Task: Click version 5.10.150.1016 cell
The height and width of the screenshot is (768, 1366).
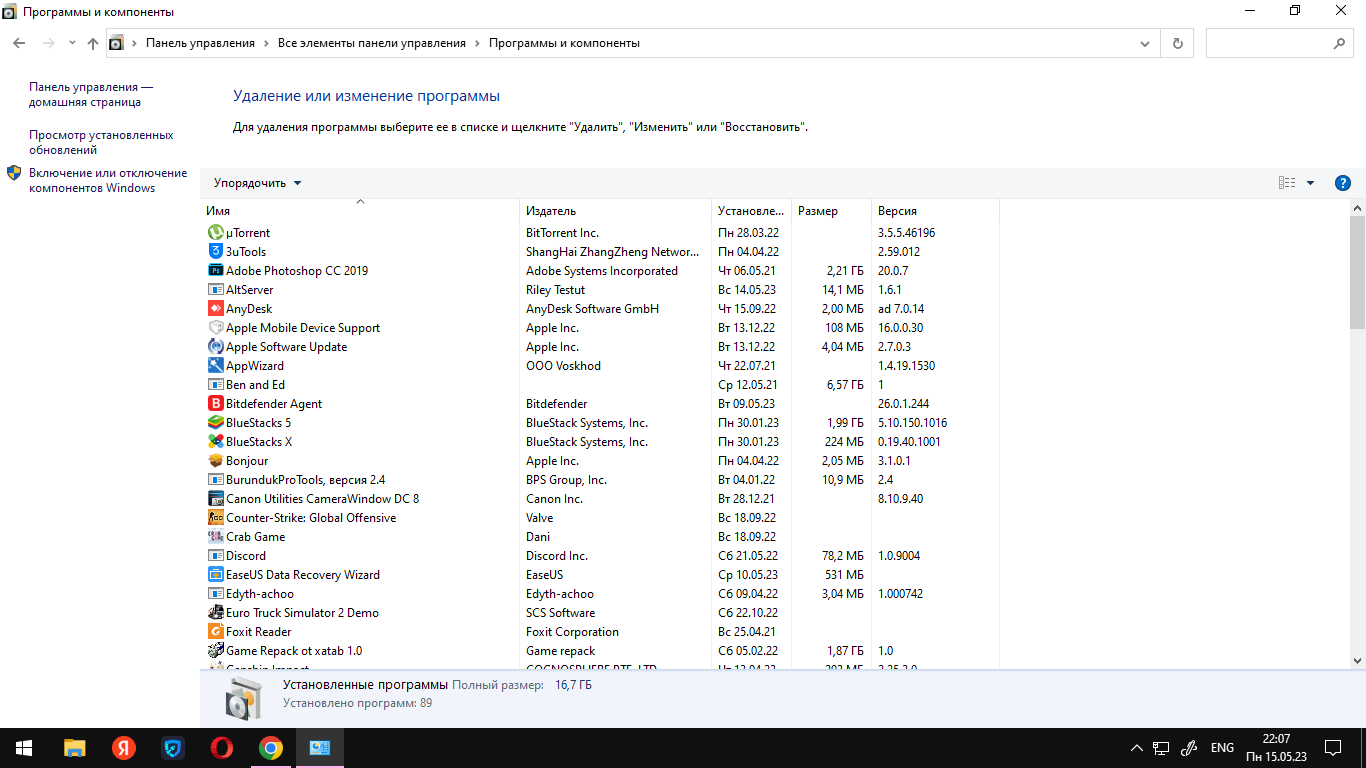Action: pos(912,423)
